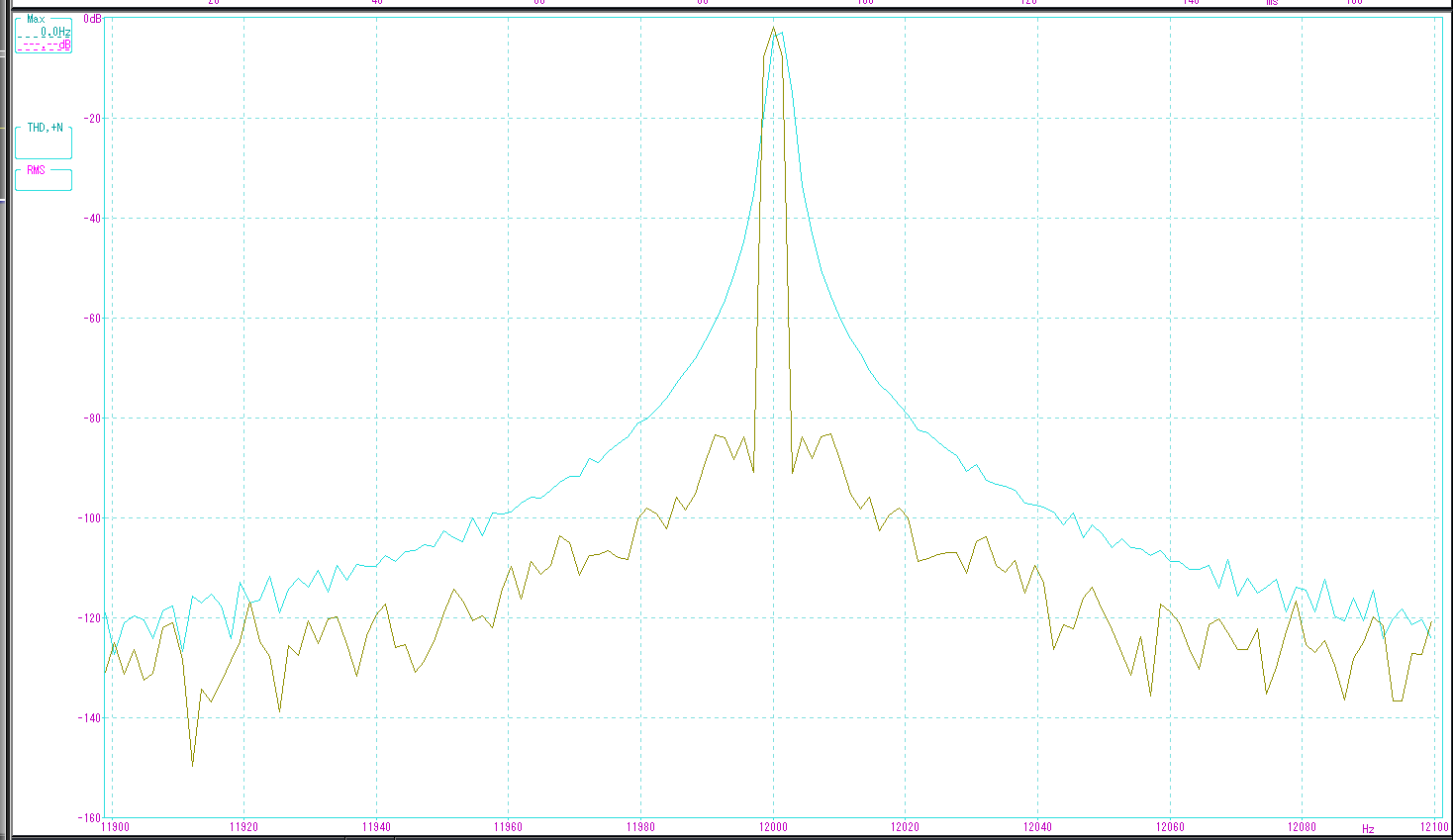Viewport: 1453px width, 840px height.
Task: Click the 12080 frequency axis label
Action: point(1302,827)
